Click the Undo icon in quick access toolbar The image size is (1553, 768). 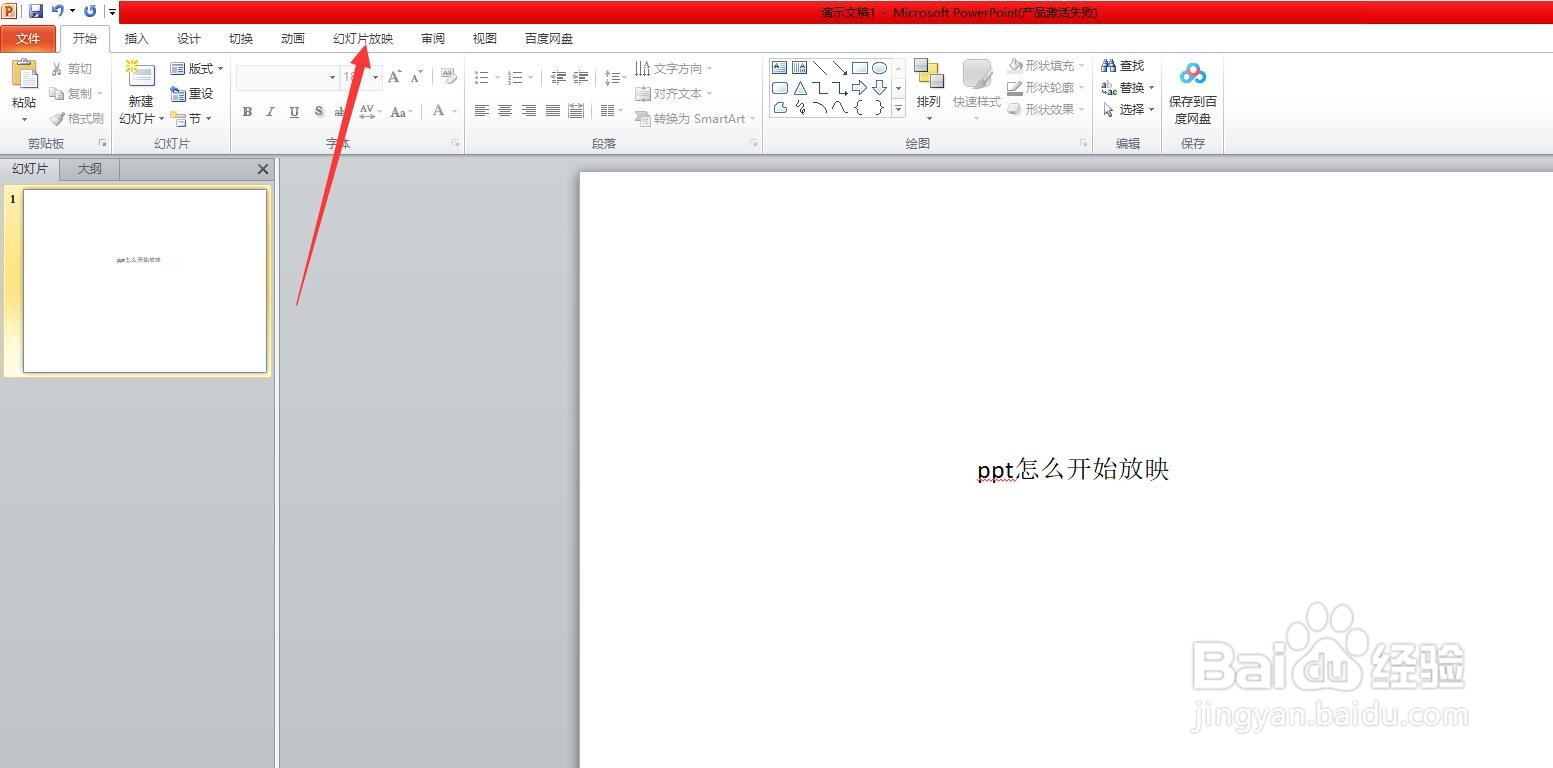[58, 11]
